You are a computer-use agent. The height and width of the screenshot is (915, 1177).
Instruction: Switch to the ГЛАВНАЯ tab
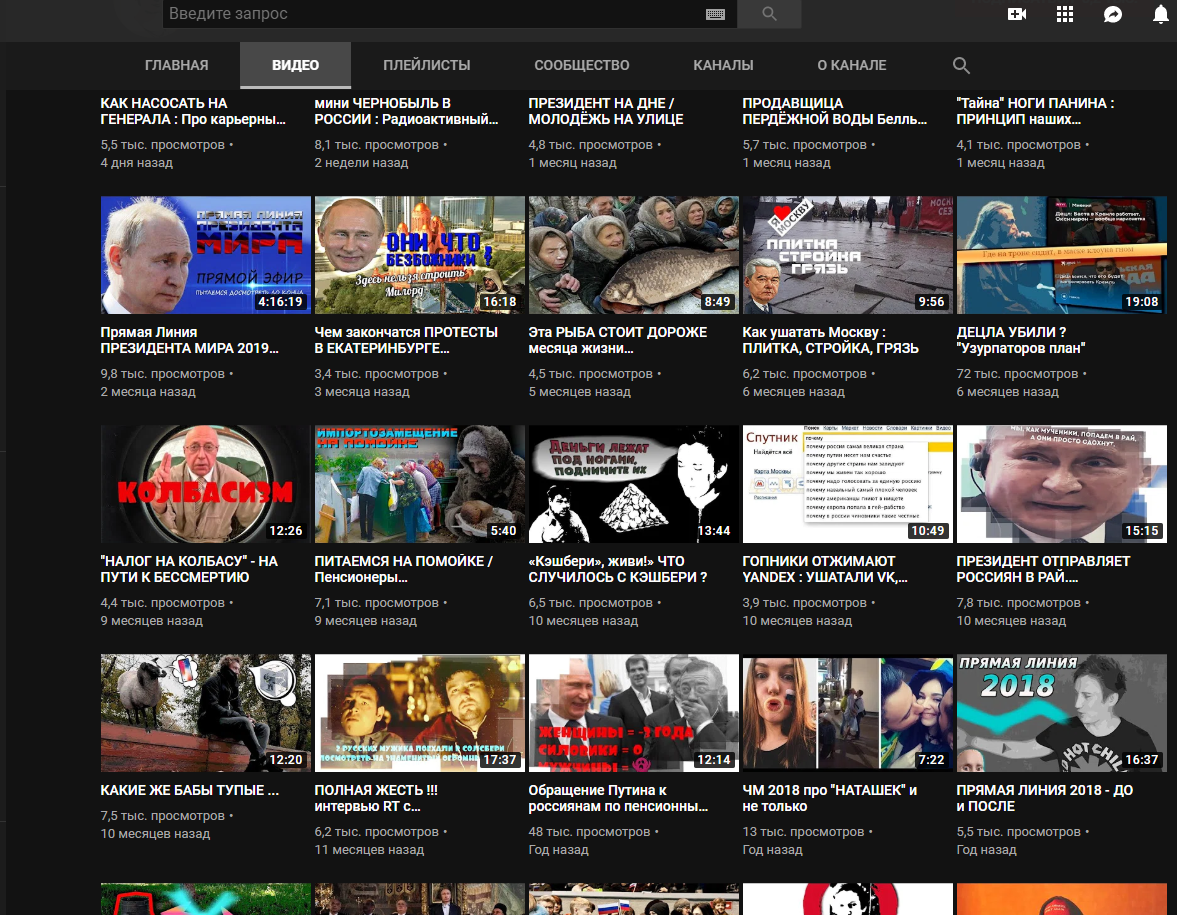coord(176,65)
